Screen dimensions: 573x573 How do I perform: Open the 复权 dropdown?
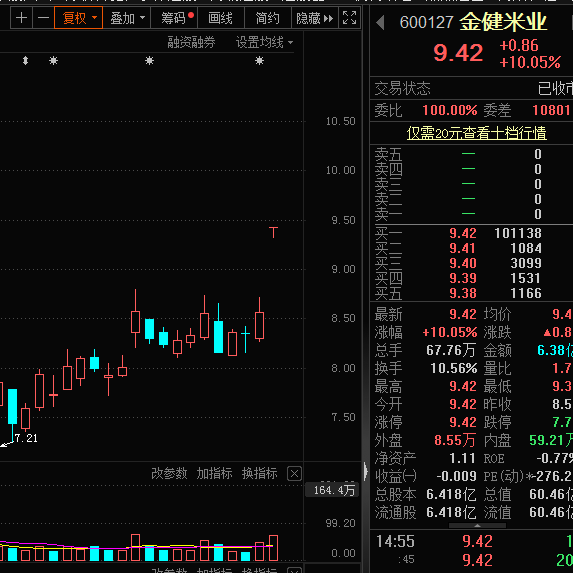79,18
